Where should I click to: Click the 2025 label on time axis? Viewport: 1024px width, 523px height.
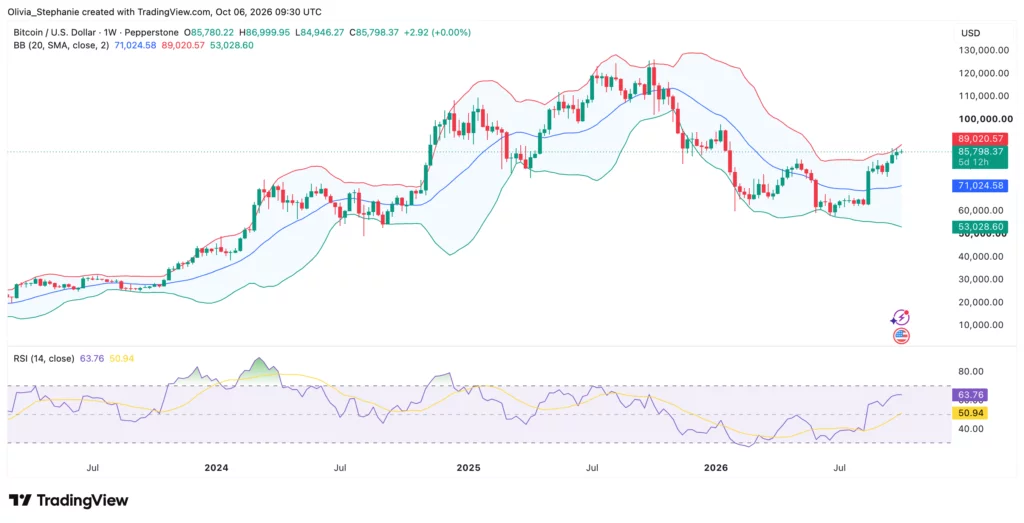click(x=468, y=468)
